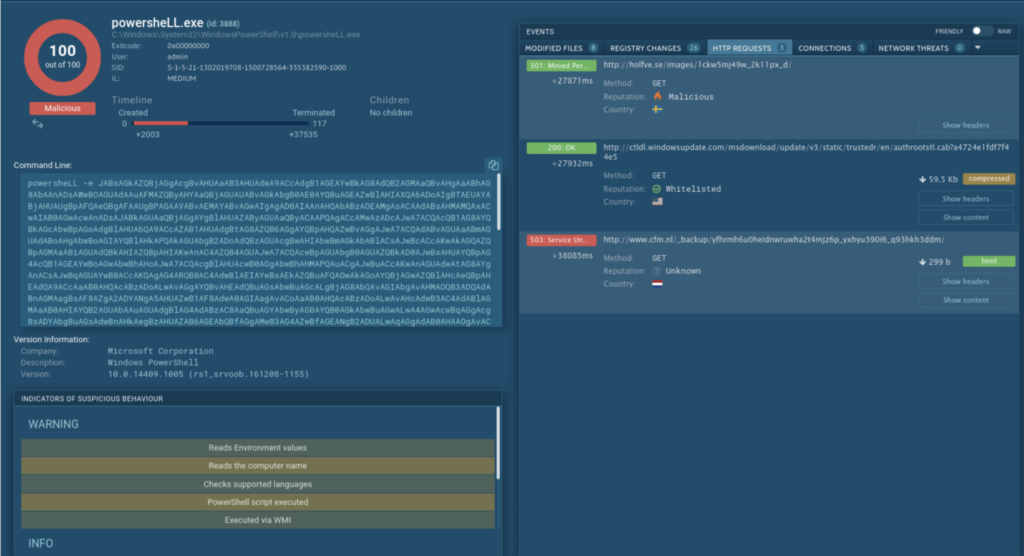Click the indicators panel scrollbar

point(498,443)
